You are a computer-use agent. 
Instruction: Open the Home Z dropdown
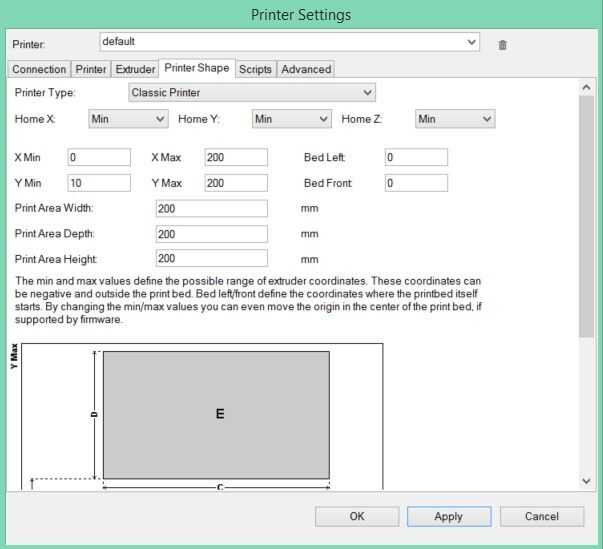click(x=455, y=119)
